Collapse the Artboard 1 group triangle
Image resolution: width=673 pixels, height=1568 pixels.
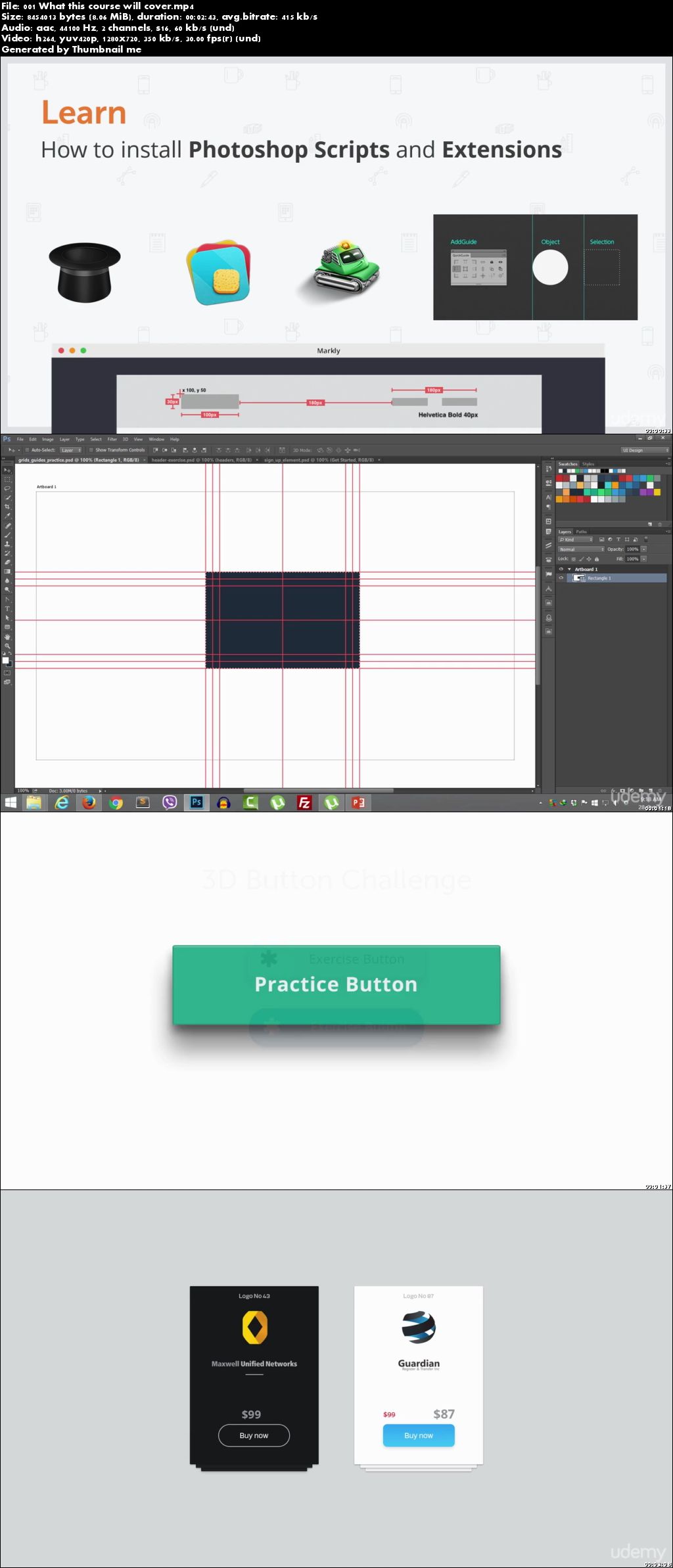coord(569,569)
